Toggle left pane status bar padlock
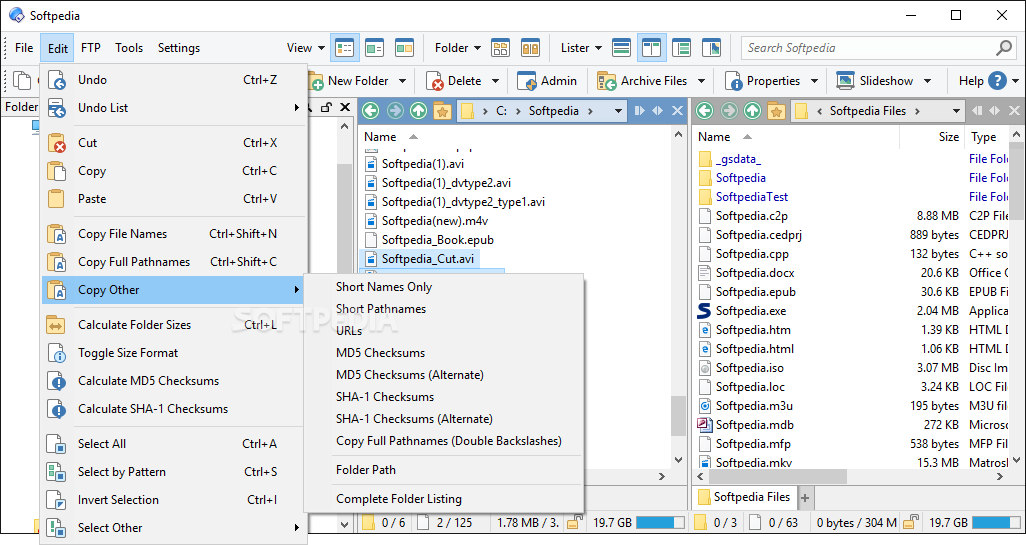This screenshot has width=1026, height=545. pos(575,523)
